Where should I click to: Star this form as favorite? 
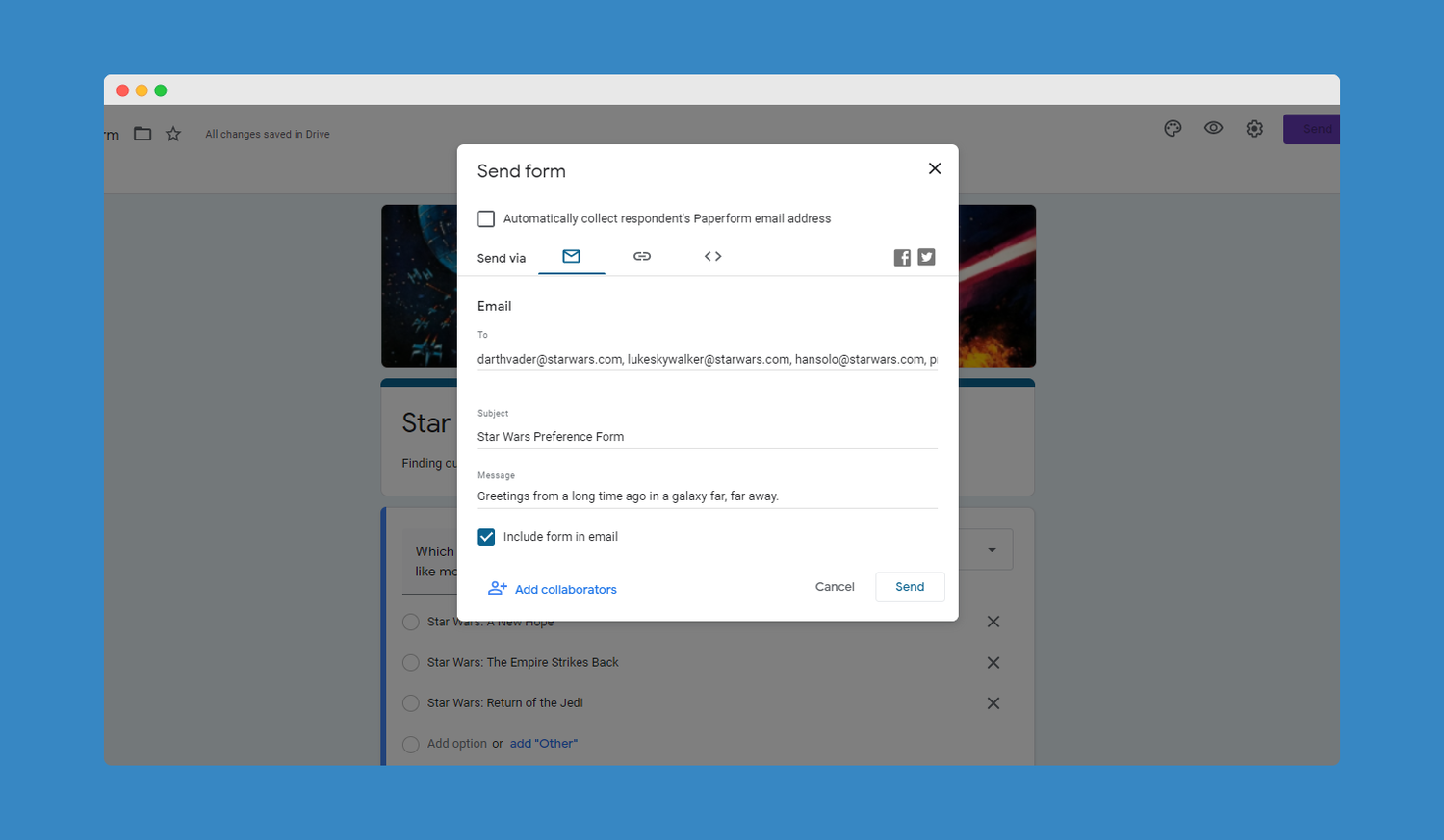click(173, 135)
